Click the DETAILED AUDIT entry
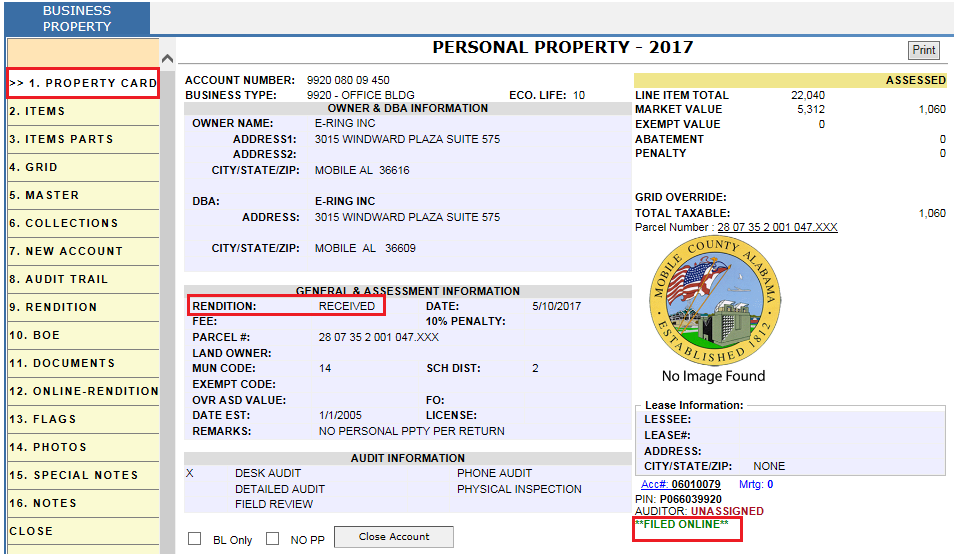 click(280, 489)
